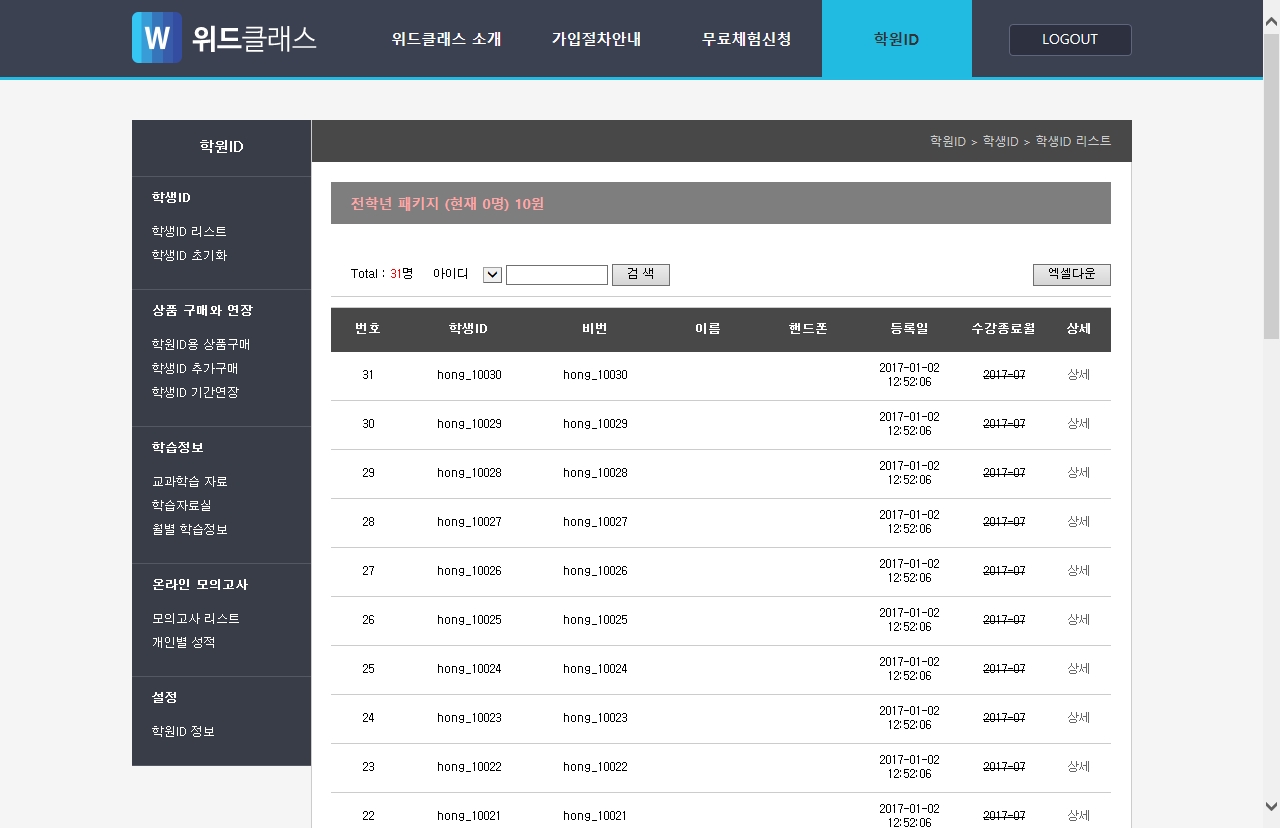Click the 비번 column header
The image size is (1280, 828).
click(x=594, y=329)
